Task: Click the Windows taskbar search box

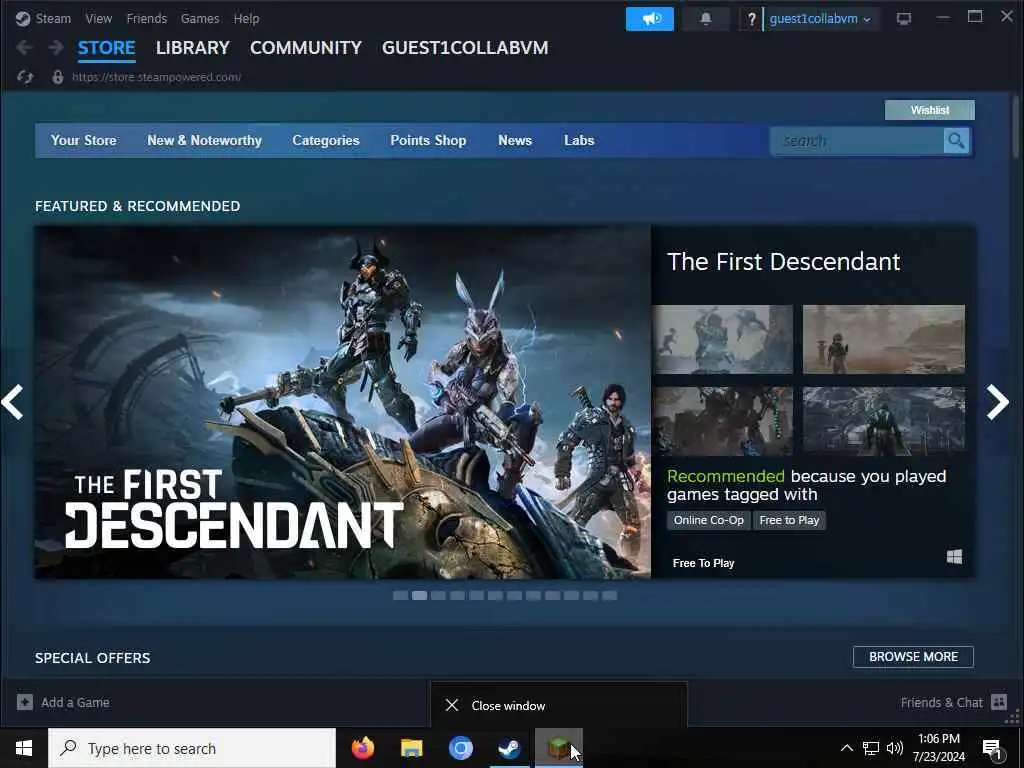Action: coord(192,748)
